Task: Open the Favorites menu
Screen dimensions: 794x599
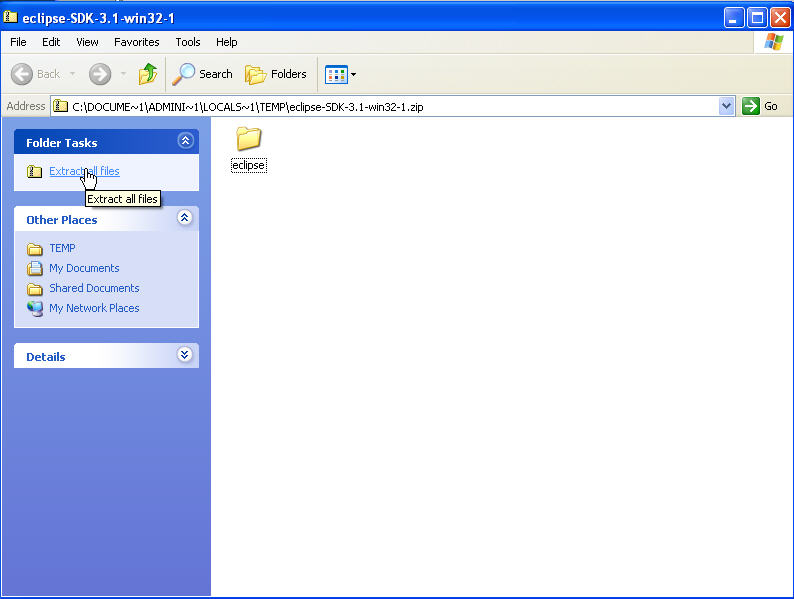Action: tap(137, 42)
